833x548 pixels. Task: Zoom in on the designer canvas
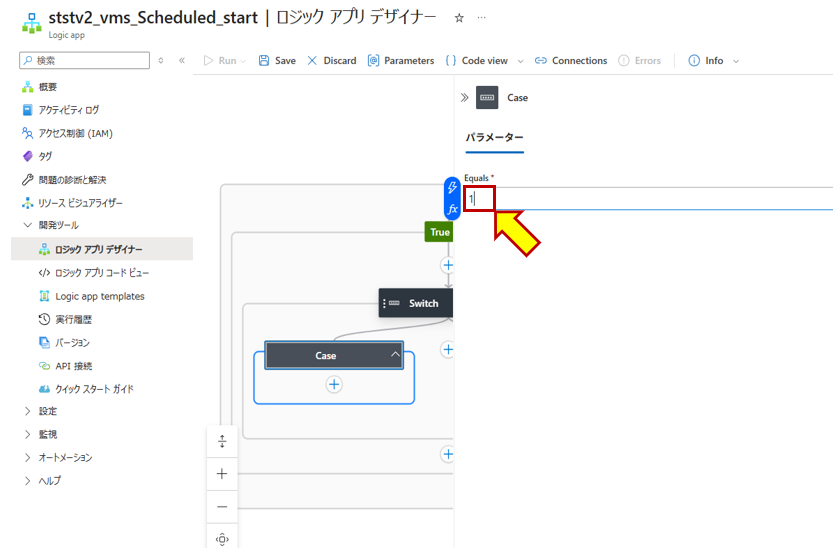(222, 474)
